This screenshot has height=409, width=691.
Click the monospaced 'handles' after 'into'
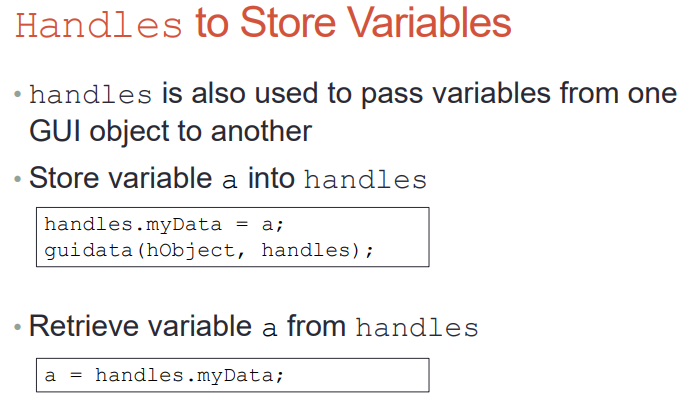(x=365, y=180)
